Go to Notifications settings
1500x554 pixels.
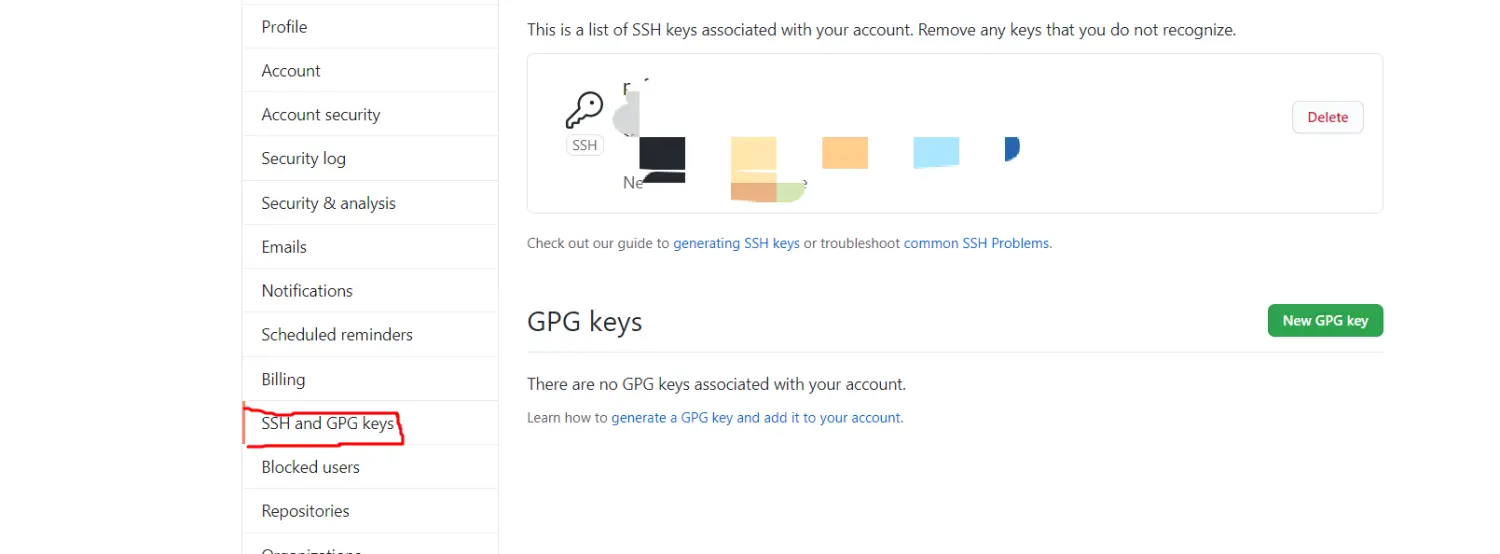307,291
